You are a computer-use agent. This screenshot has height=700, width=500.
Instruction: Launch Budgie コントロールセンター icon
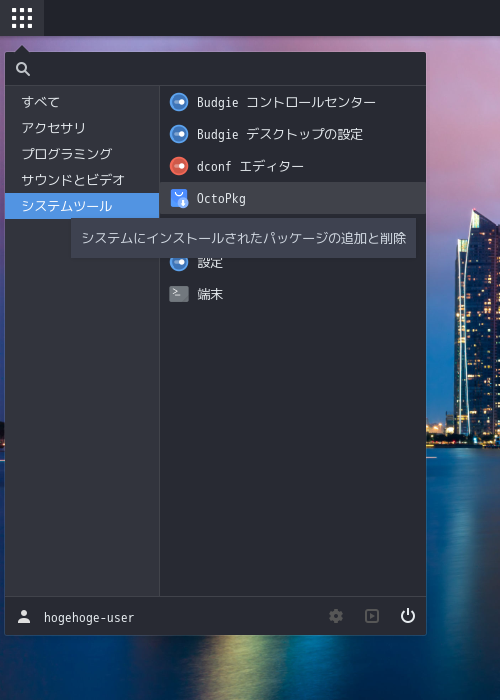pyautogui.click(x=179, y=102)
